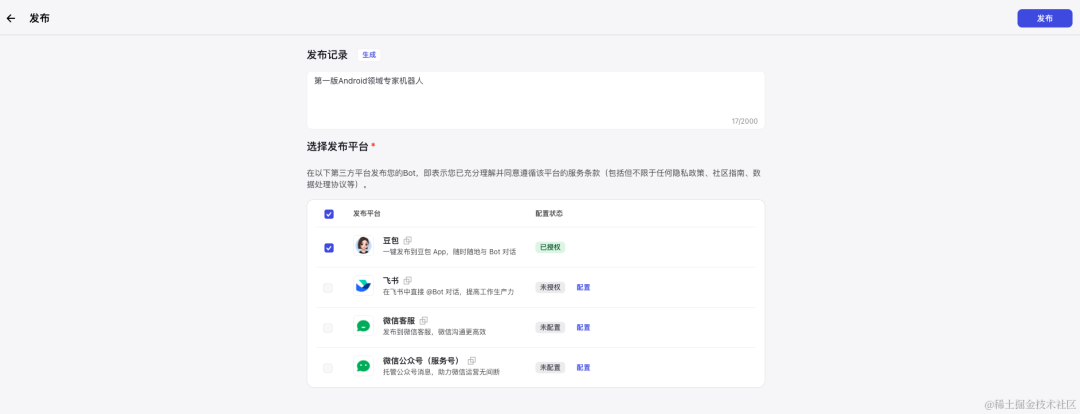Click the 微信公众号（服务号） platform name
This screenshot has width=1080, height=414.
pos(422,360)
